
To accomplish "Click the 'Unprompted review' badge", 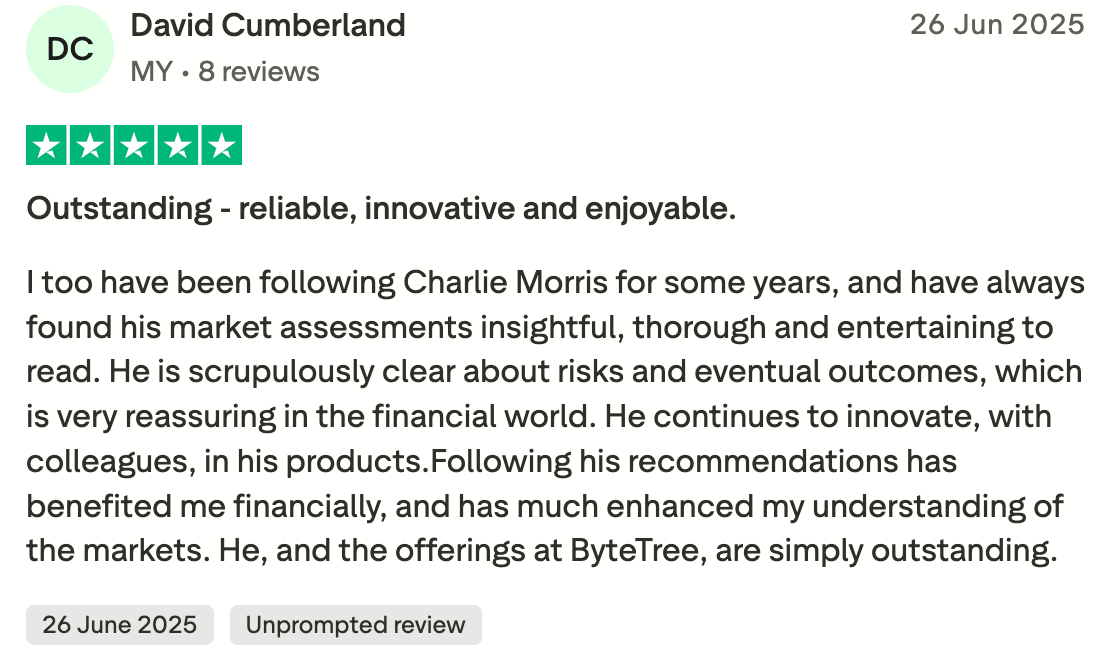I will pyautogui.click(x=355, y=625).
